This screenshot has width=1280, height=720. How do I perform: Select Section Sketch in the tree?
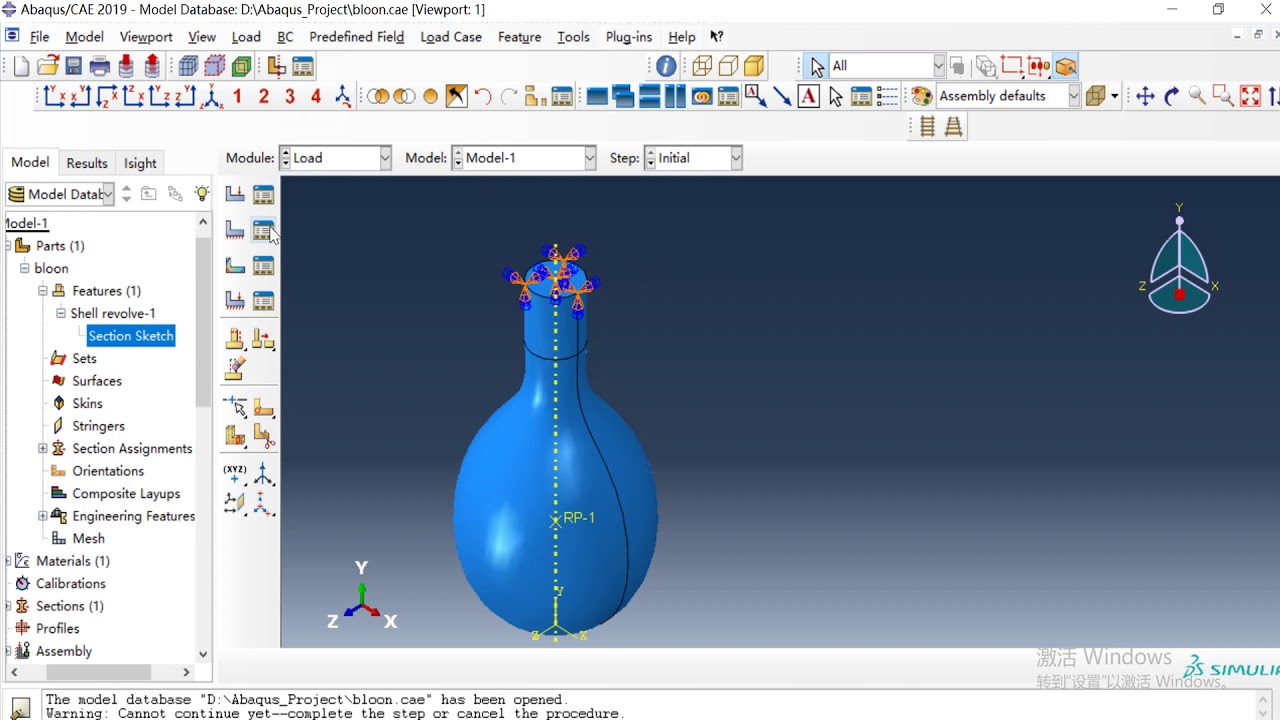pos(131,336)
